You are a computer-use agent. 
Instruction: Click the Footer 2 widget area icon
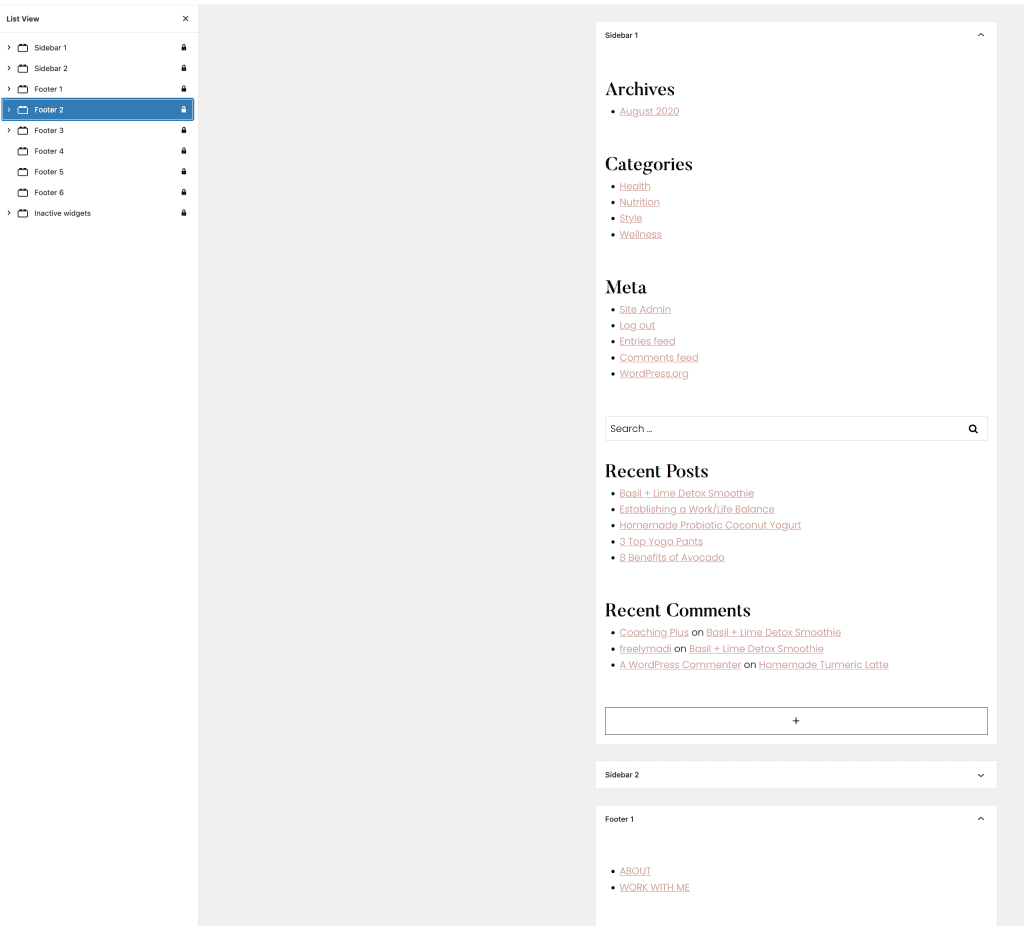tap(23, 110)
